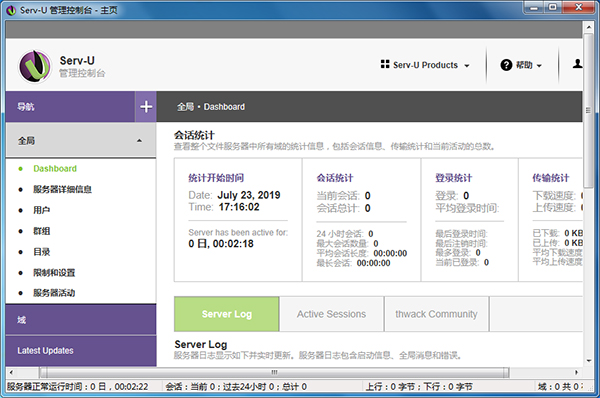Click the 统计开始时间 card heading
Viewport: 600px width, 398px height.
(x=216, y=178)
